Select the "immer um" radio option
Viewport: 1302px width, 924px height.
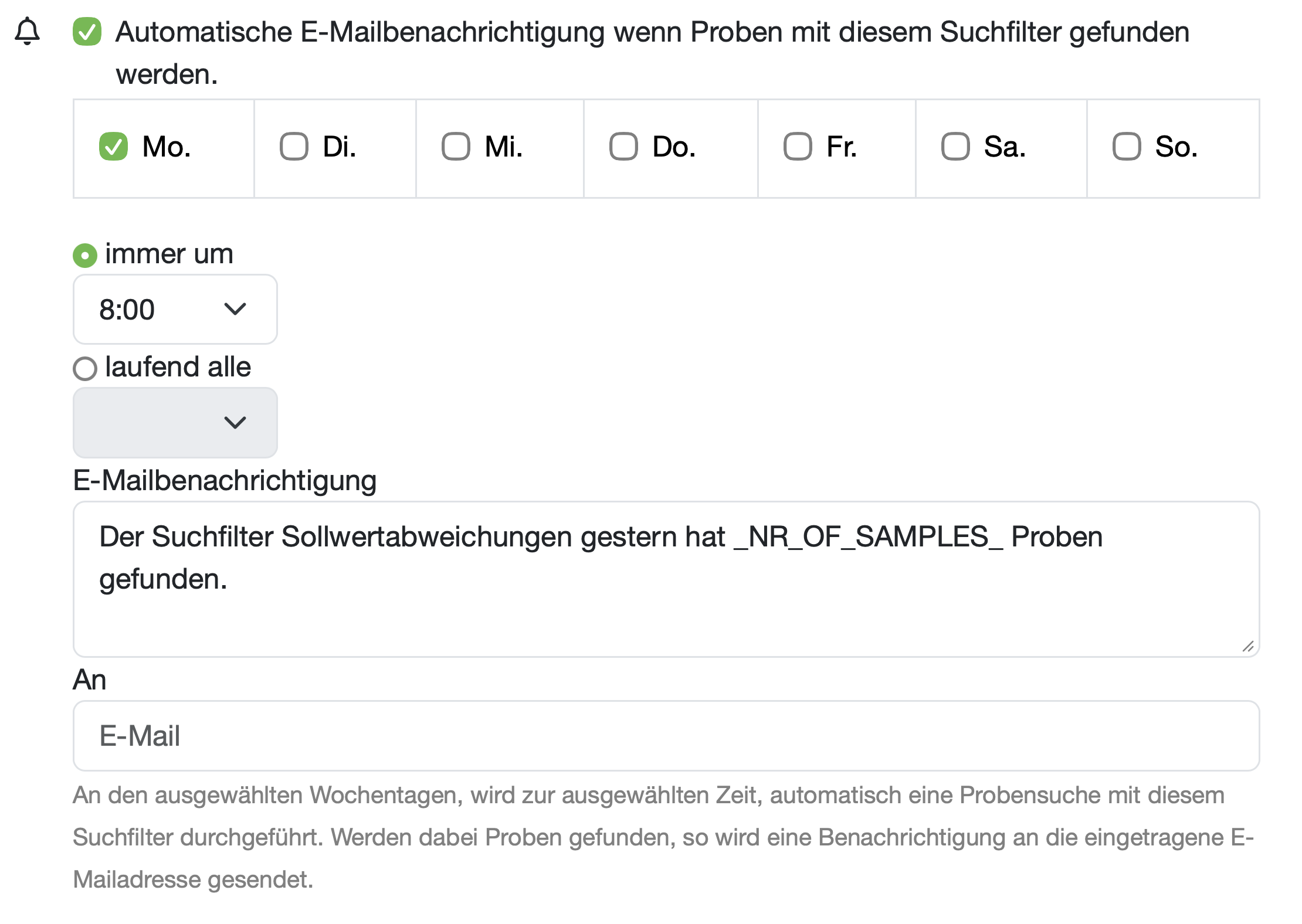pos(85,256)
